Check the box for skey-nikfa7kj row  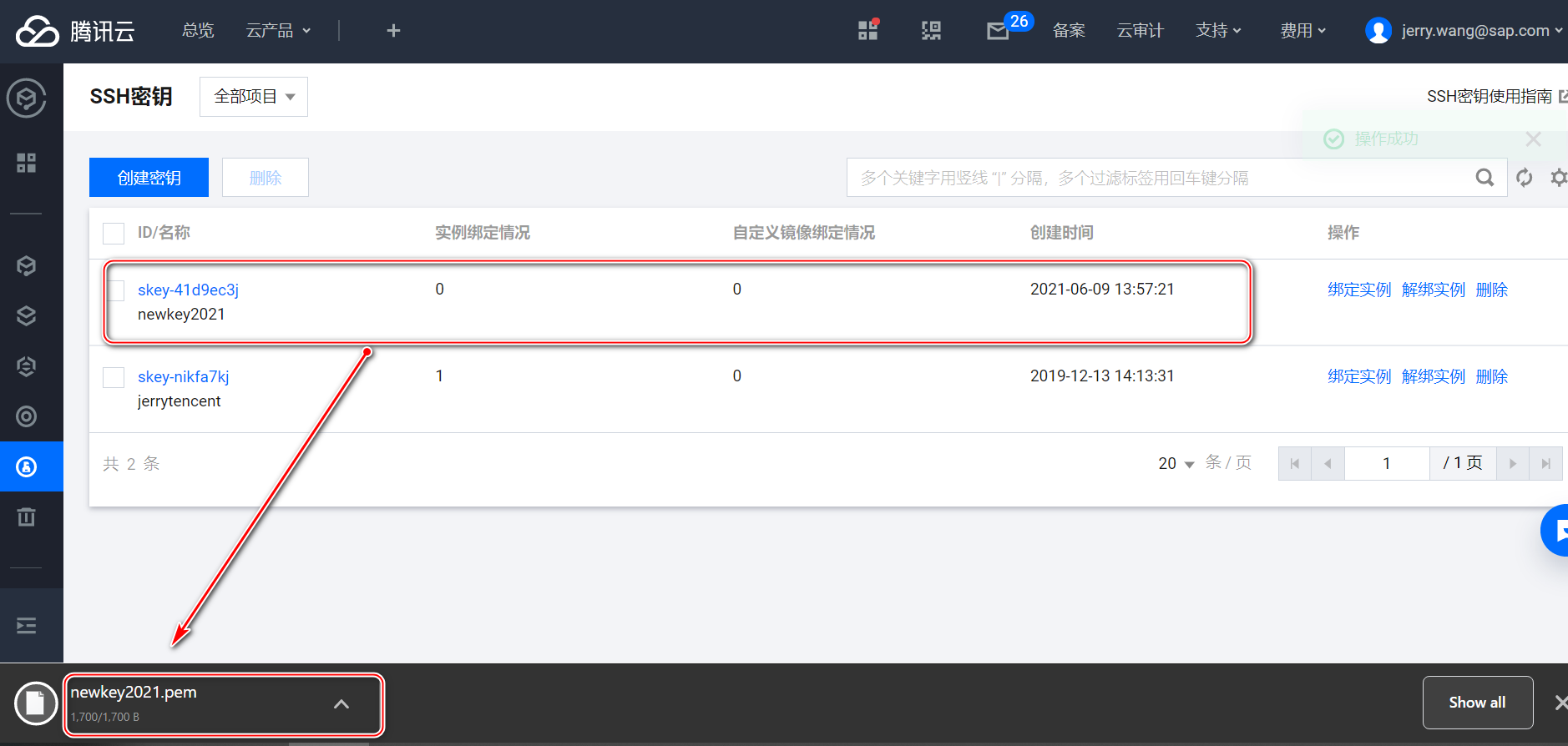pyautogui.click(x=114, y=377)
